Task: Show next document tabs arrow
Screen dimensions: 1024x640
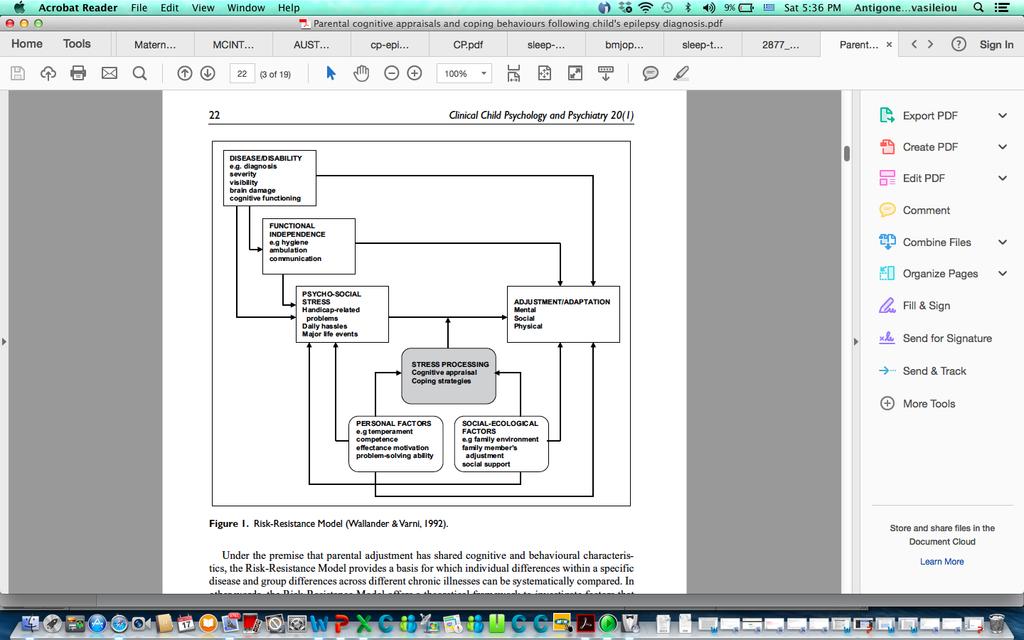Action: 931,44
